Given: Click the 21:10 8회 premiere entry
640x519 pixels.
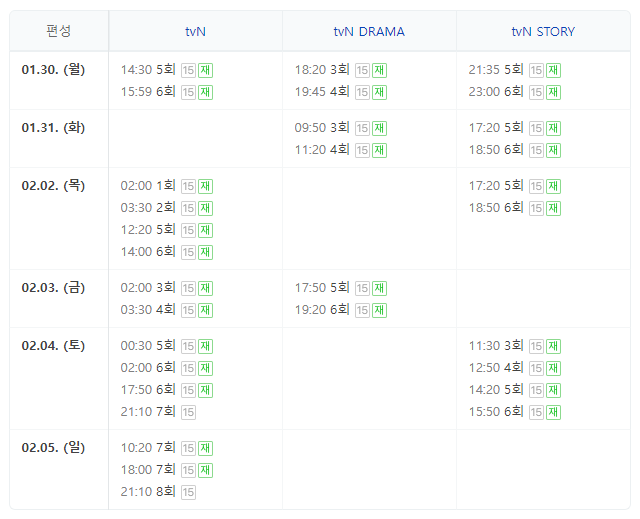Looking at the screenshot, I should [148, 492].
